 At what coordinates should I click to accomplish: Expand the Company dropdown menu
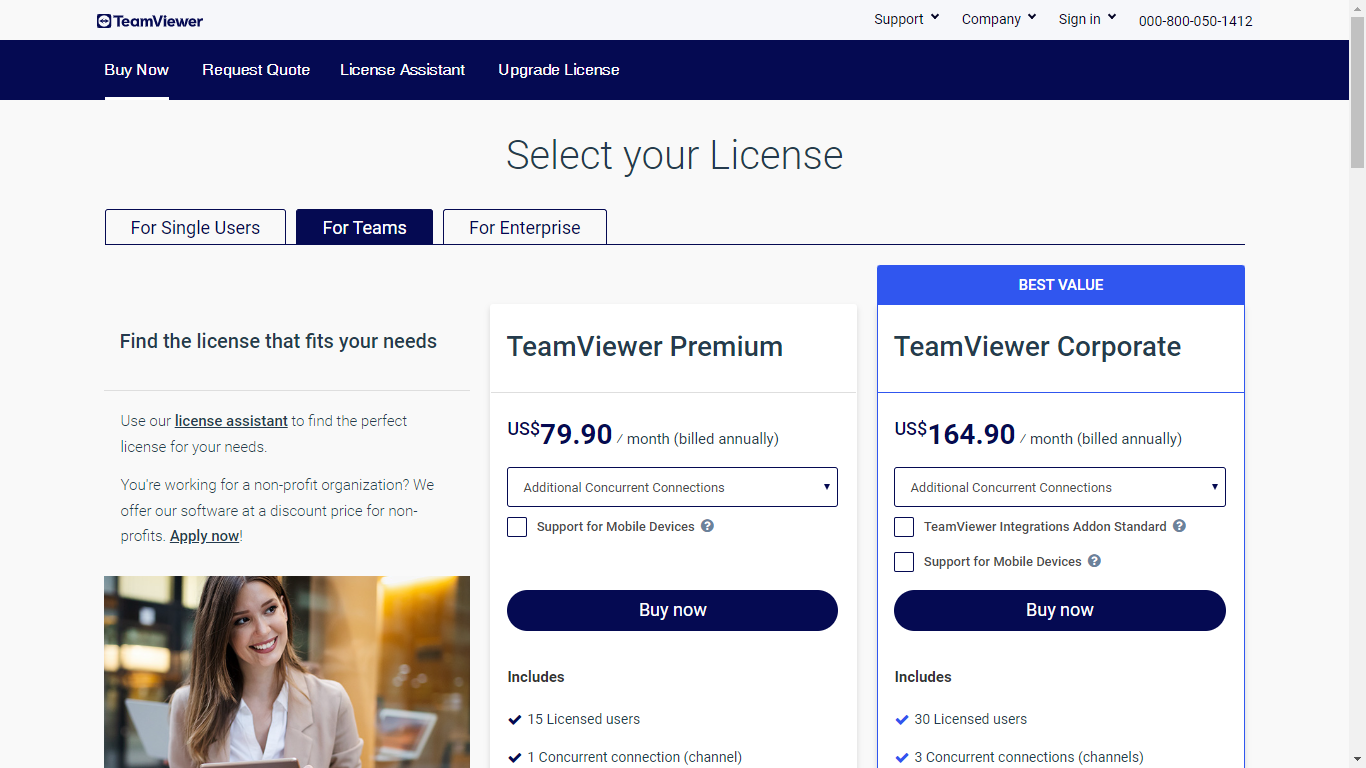(x=999, y=19)
